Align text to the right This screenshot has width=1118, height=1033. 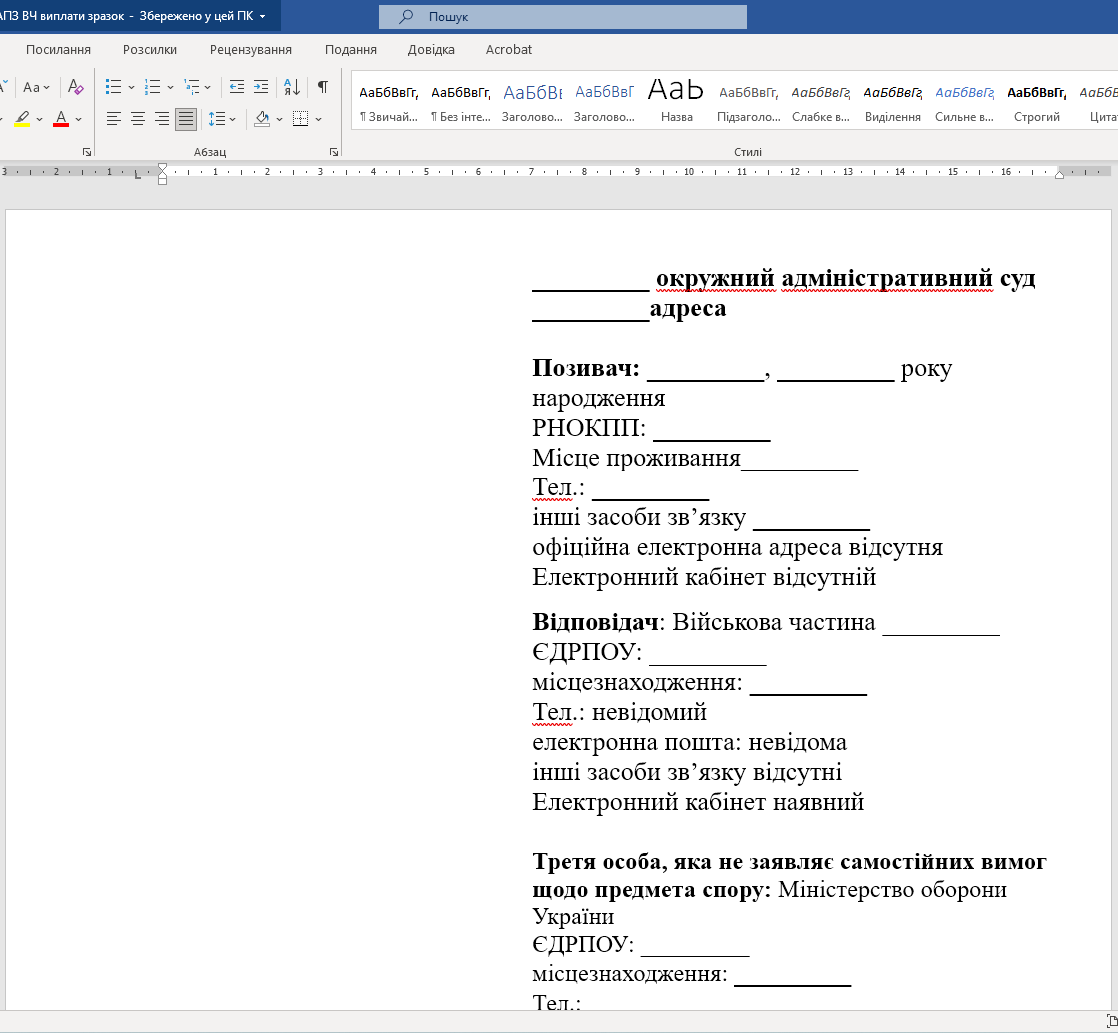tap(162, 119)
